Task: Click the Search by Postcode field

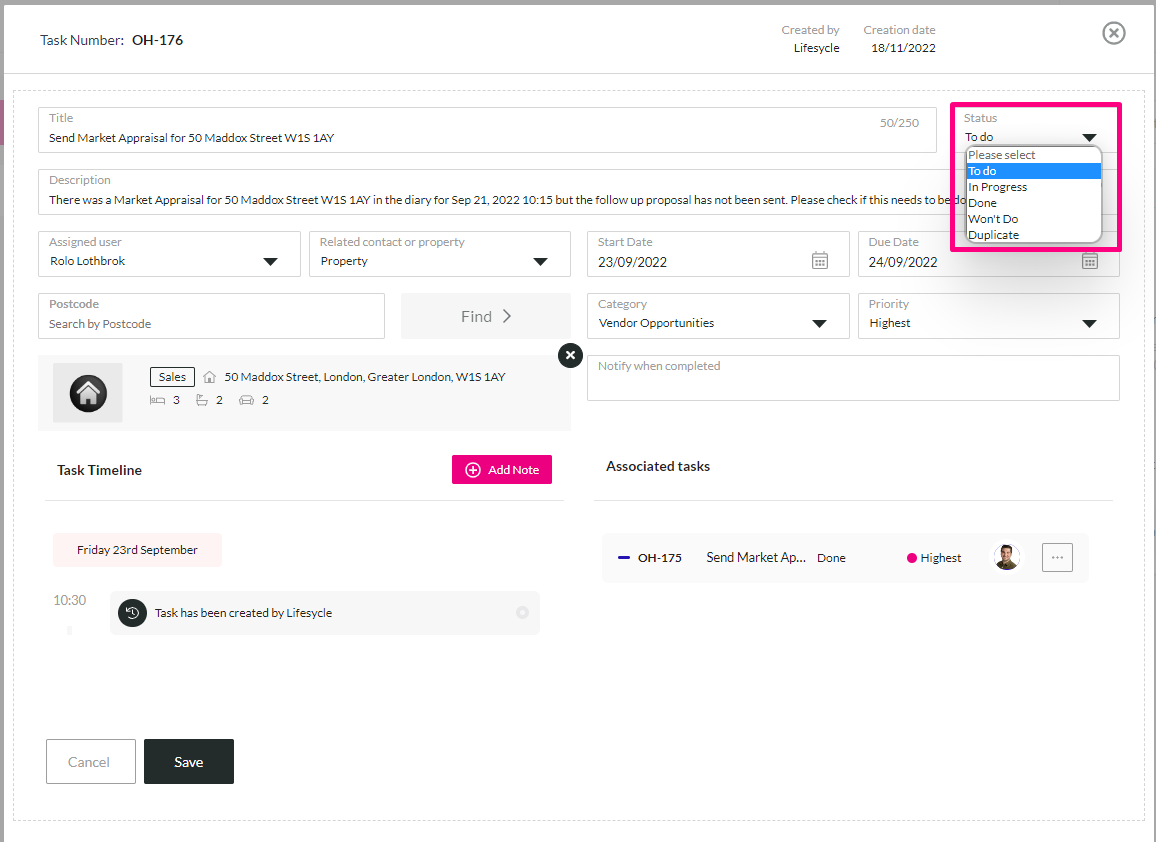Action: [211, 316]
